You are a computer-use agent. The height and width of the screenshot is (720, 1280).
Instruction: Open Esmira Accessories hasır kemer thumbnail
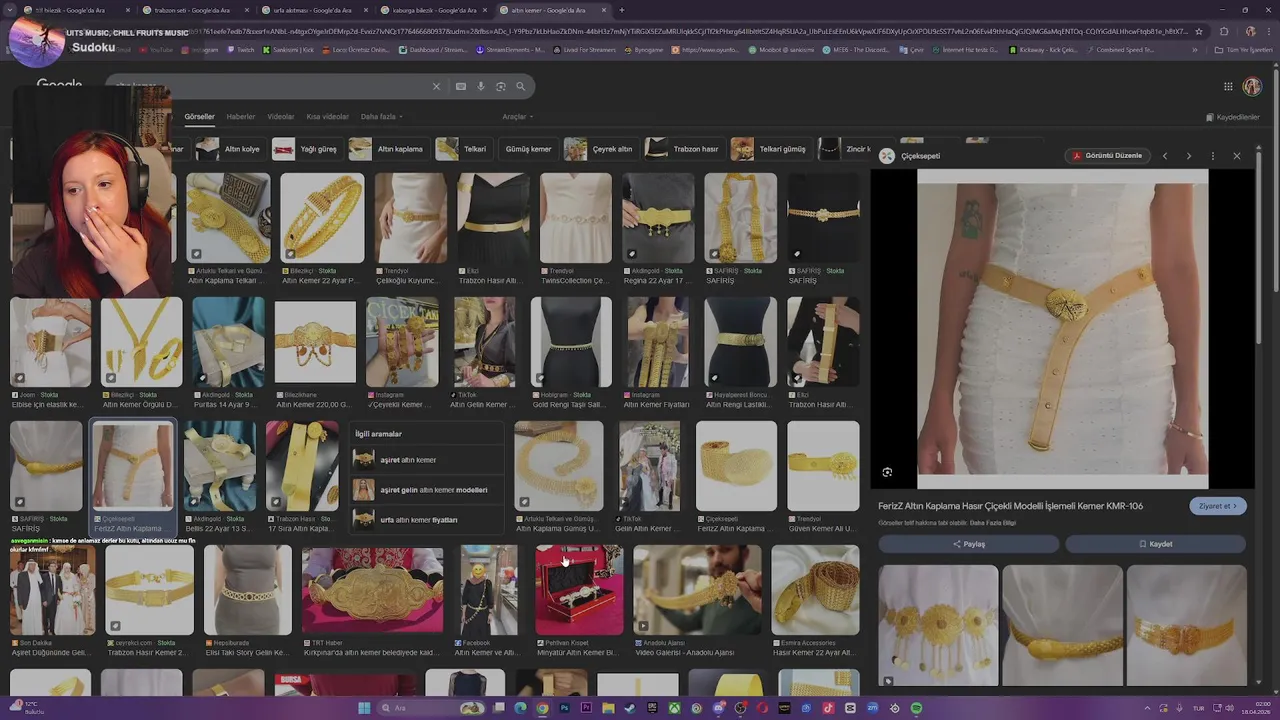[x=815, y=590]
